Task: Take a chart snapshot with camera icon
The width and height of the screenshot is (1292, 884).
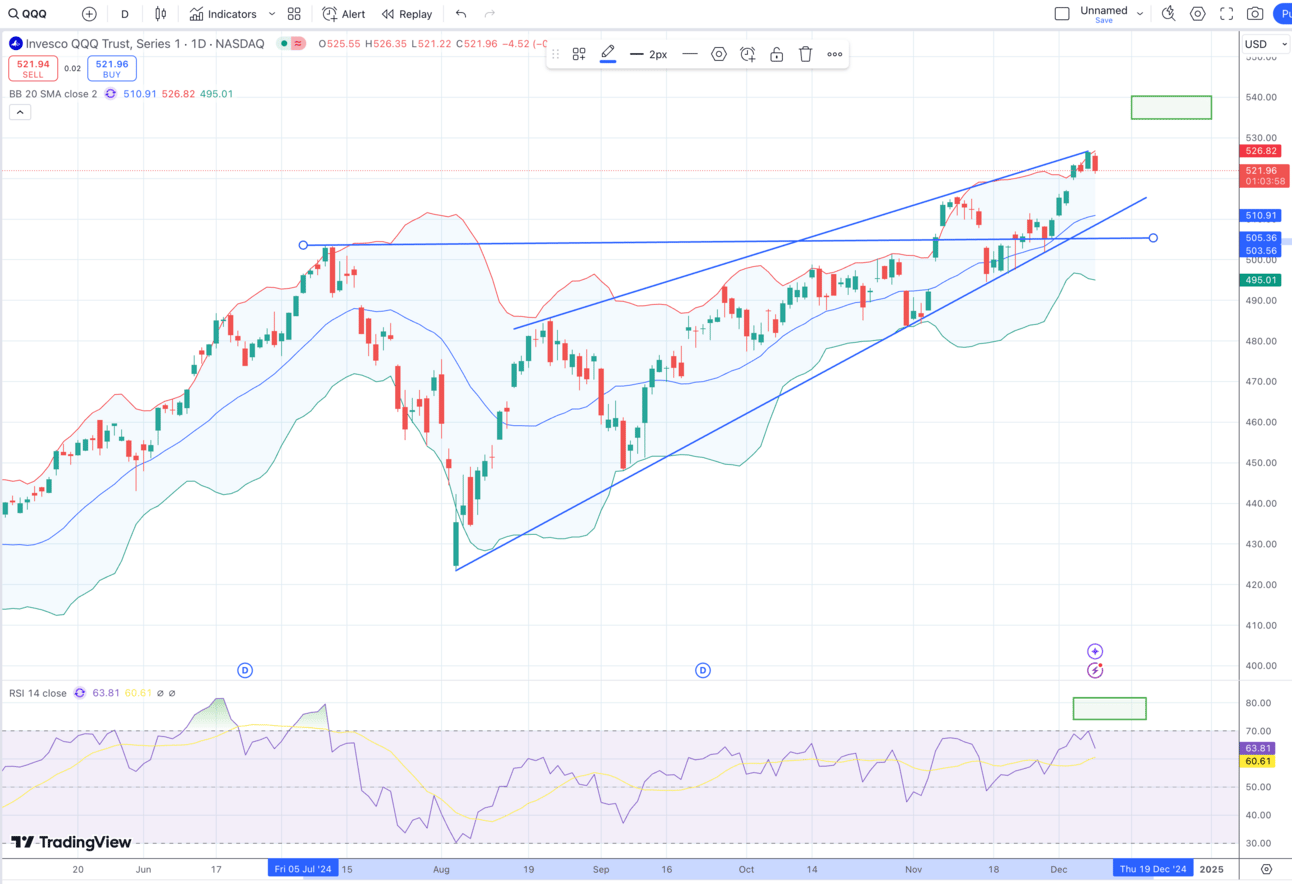Action: tap(1255, 14)
